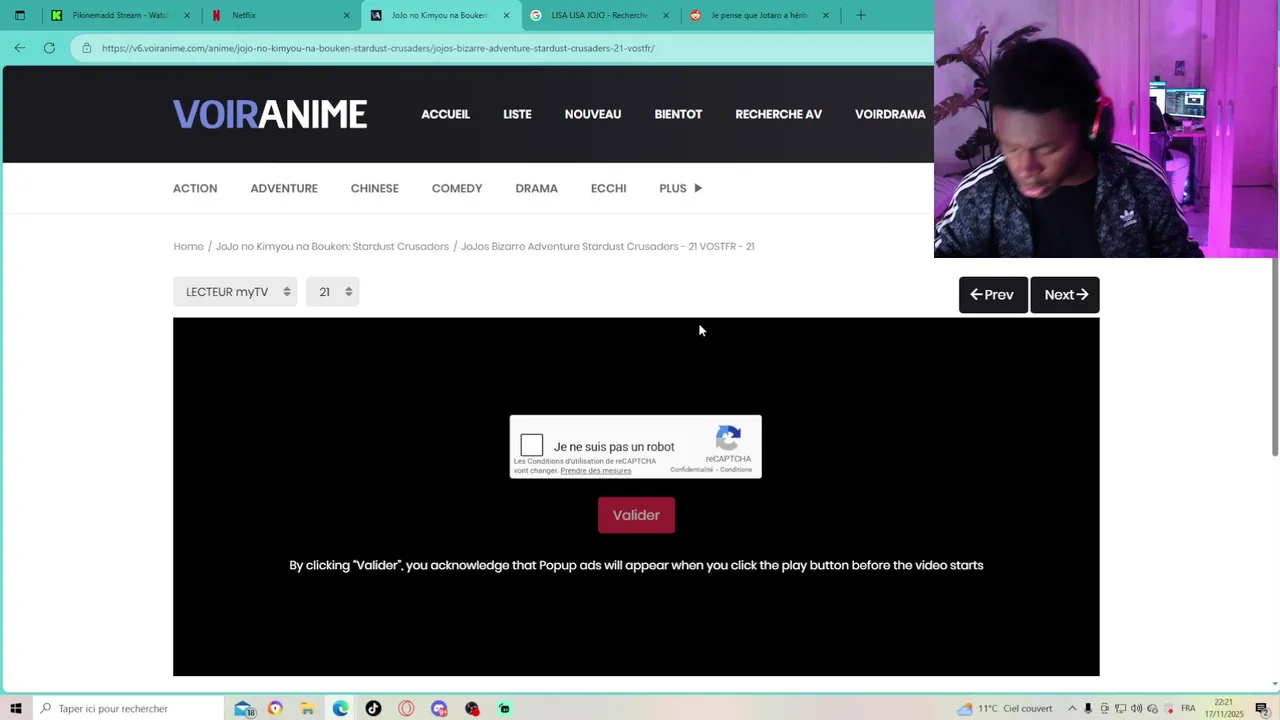The height and width of the screenshot is (720, 1280).
Task: Go to previous episode with Prev
Action: (x=993, y=295)
